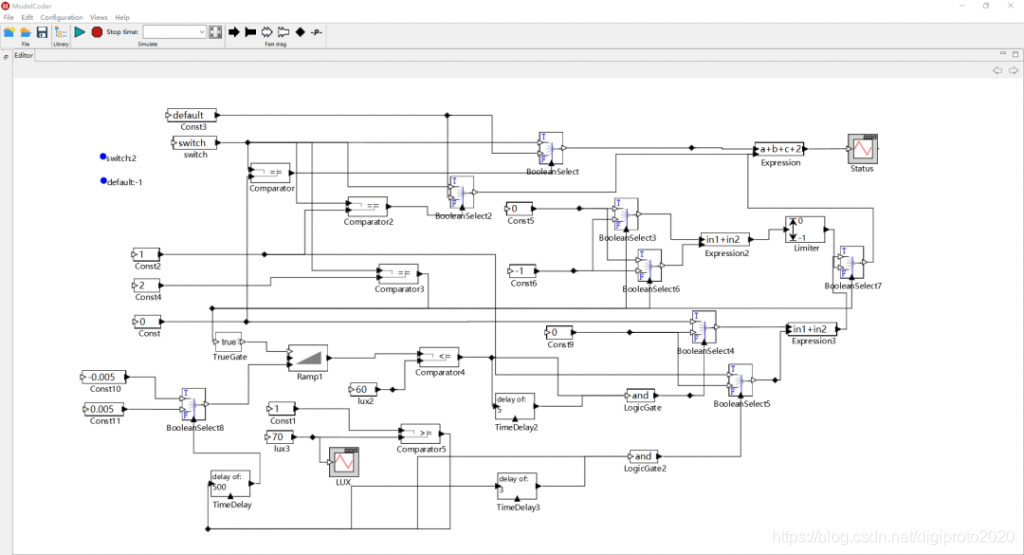Select the a+b+c+2 Expression block
This screenshot has width=1024, height=555.
click(780, 149)
